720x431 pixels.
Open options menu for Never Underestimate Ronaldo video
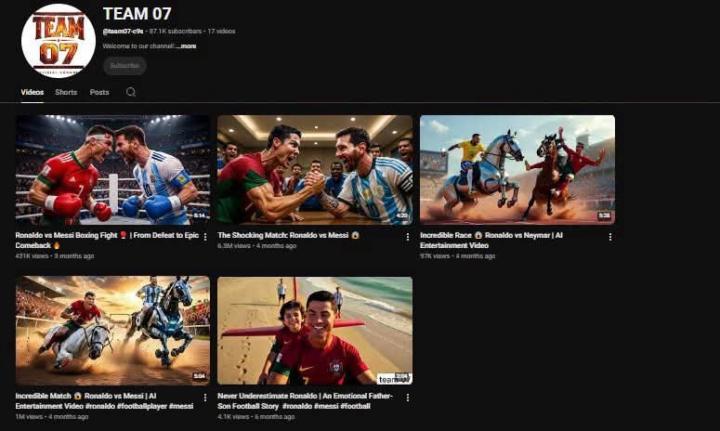pos(407,397)
